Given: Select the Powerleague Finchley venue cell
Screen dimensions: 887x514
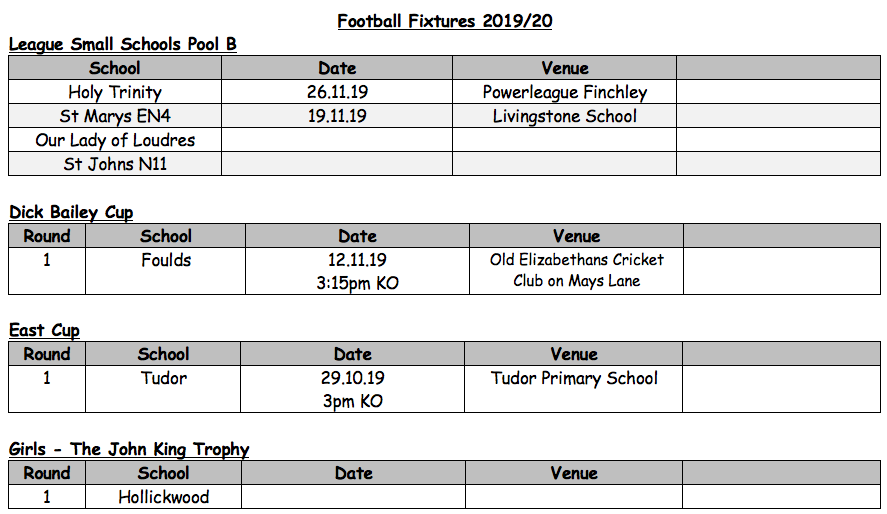Looking at the screenshot, I should click(564, 92).
